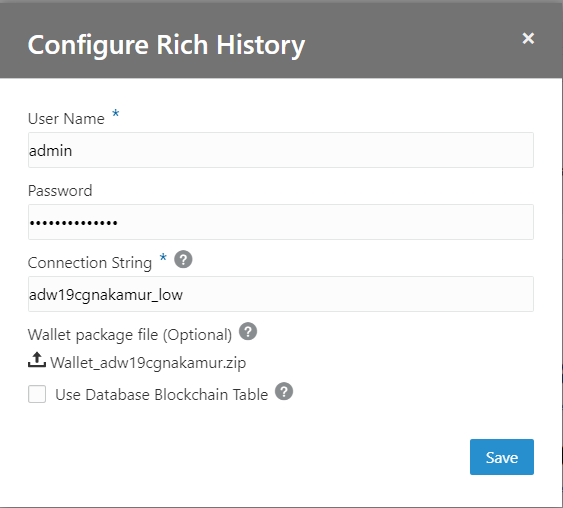
Task: Enable the Use Database Blockchain Table checkbox
Action: point(37,394)
